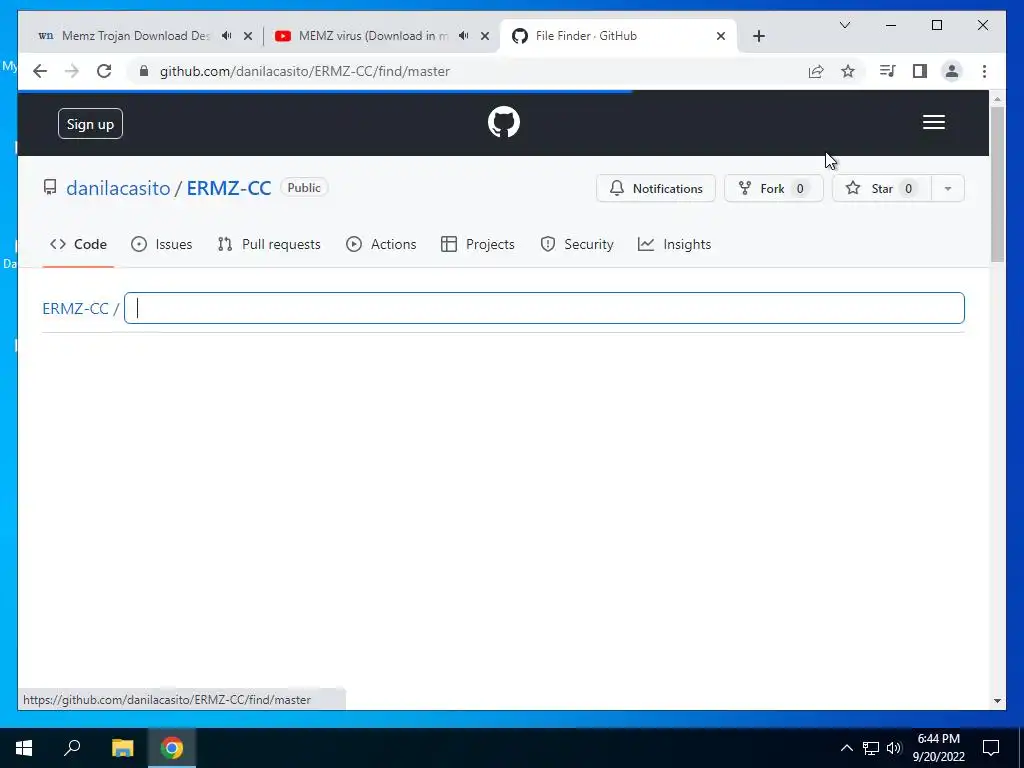The image size is (1024, 768).
Task: Open a new tab with plus button
Action: (x=758, y=36)
